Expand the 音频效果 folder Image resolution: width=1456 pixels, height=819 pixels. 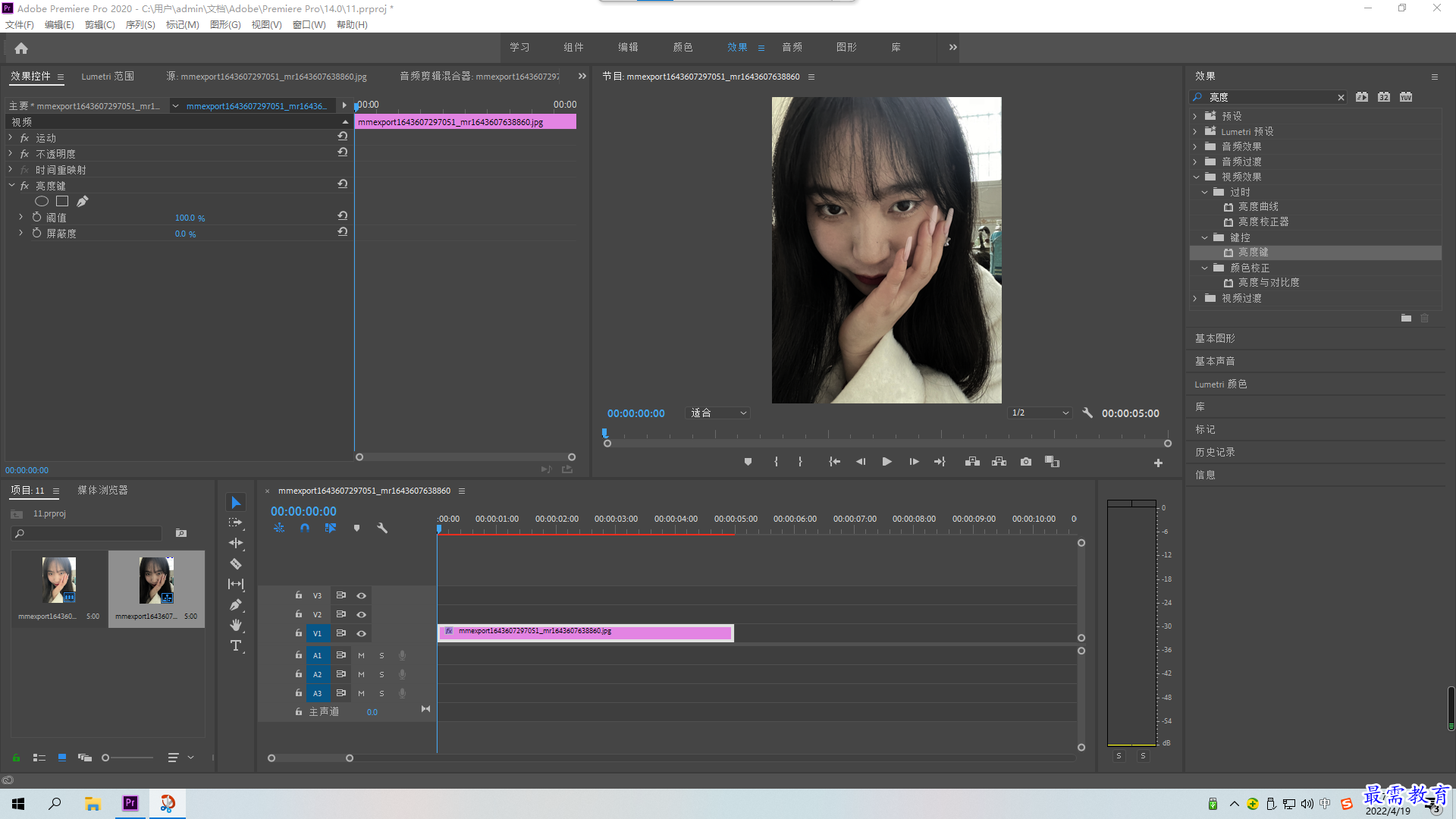click(x=1195, y=146)
